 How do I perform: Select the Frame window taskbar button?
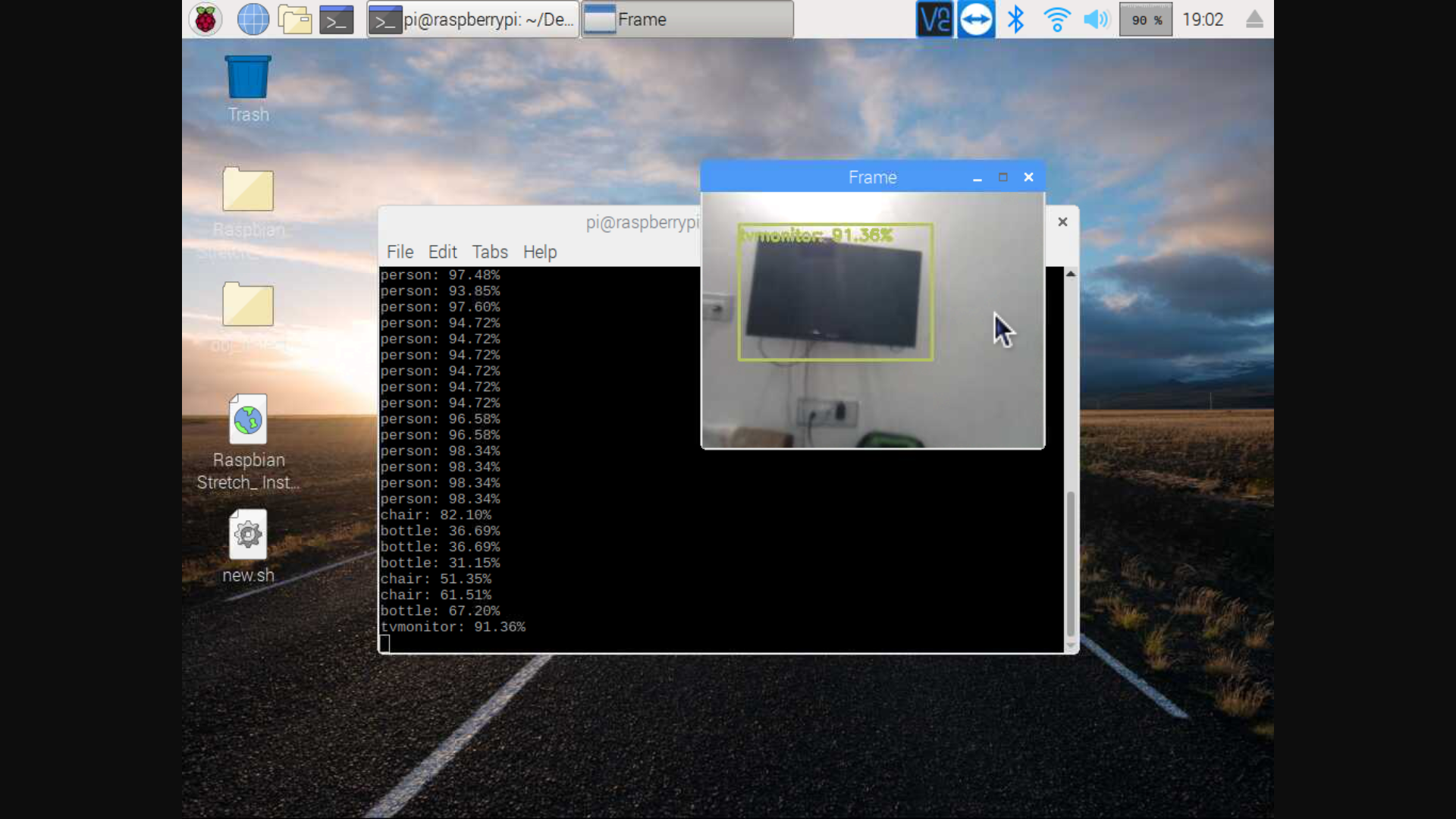point(687,20)
